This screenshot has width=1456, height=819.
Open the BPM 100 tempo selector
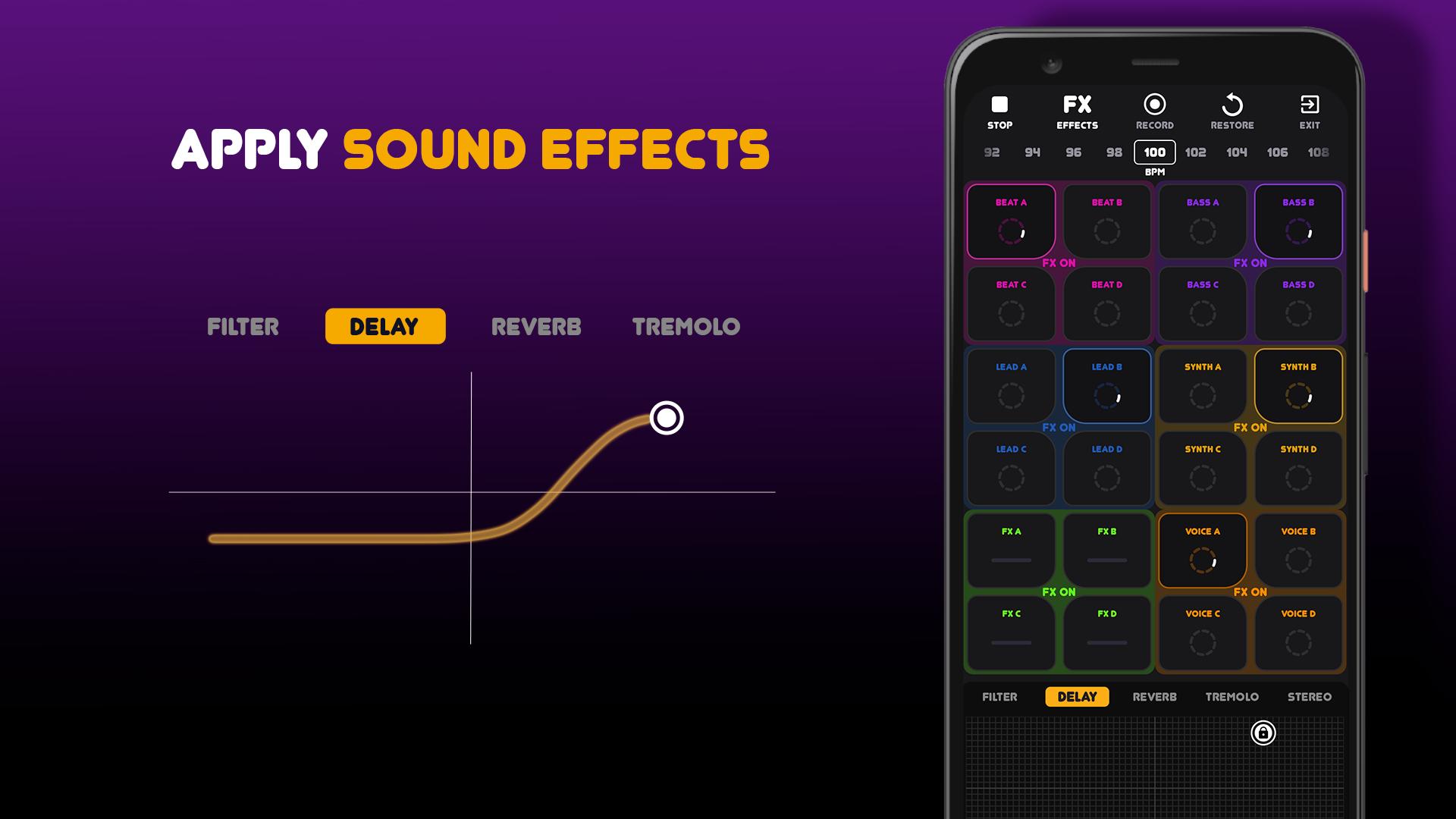pos(1155,152)
